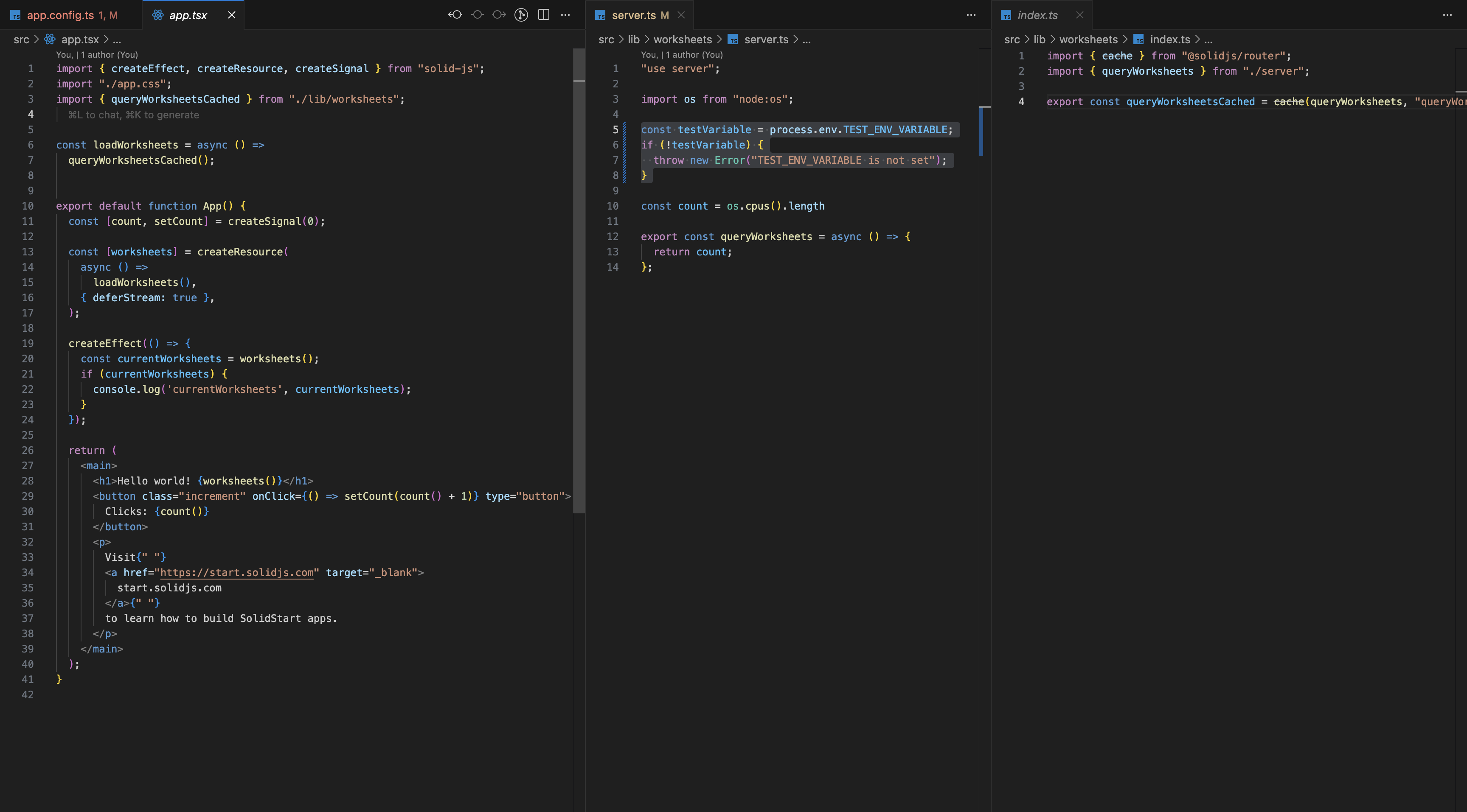Open worksheets breadcrumb in index.ts editor
This screenshot has width=1467, height=812.
click(x=1088, y=39)
